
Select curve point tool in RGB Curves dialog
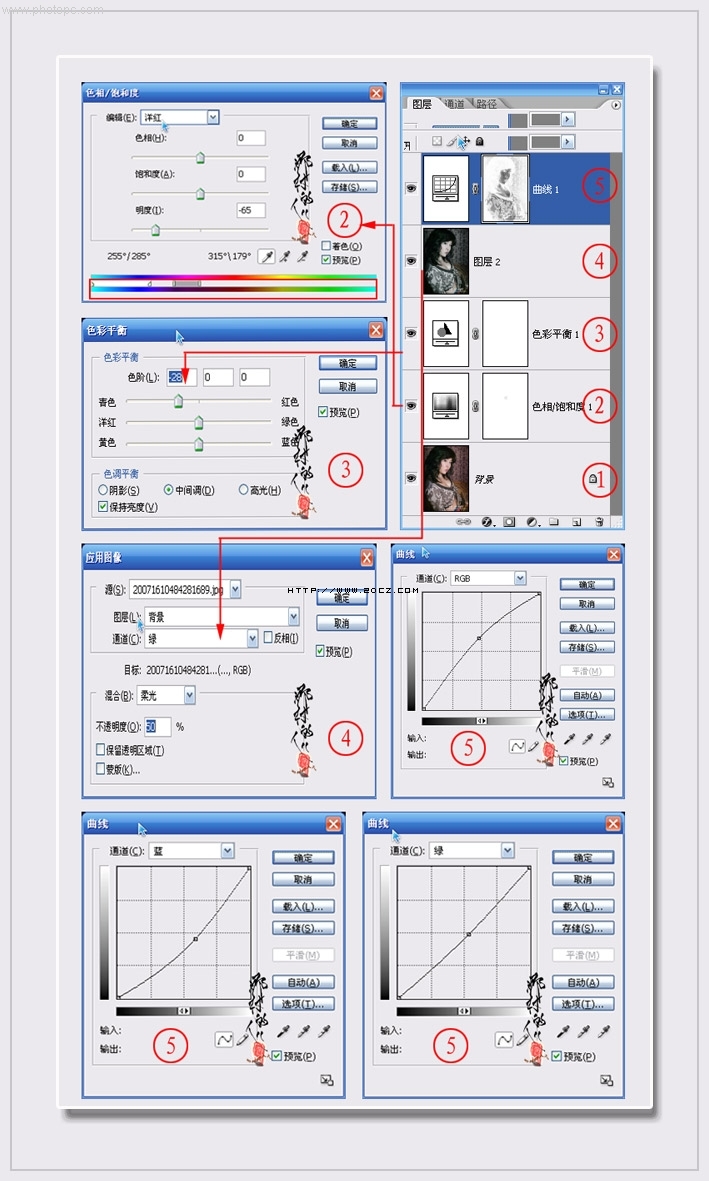point(517,746)
